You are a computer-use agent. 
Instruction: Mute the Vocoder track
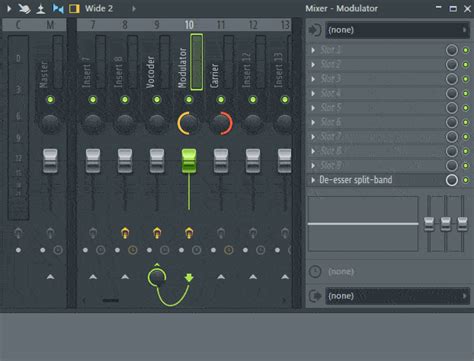(x=157, y=99)
